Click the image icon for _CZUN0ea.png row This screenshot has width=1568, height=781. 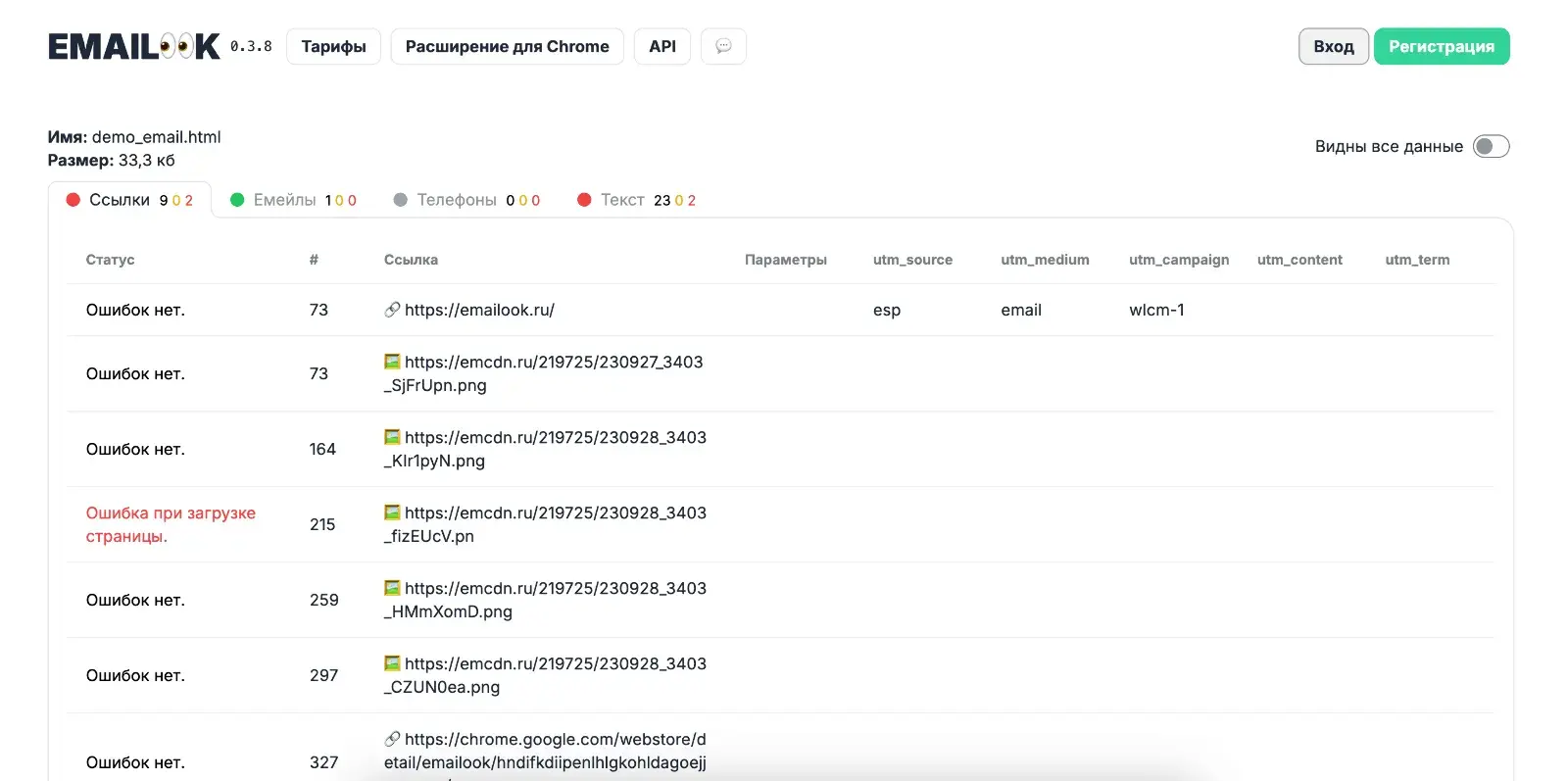[392, 663]
